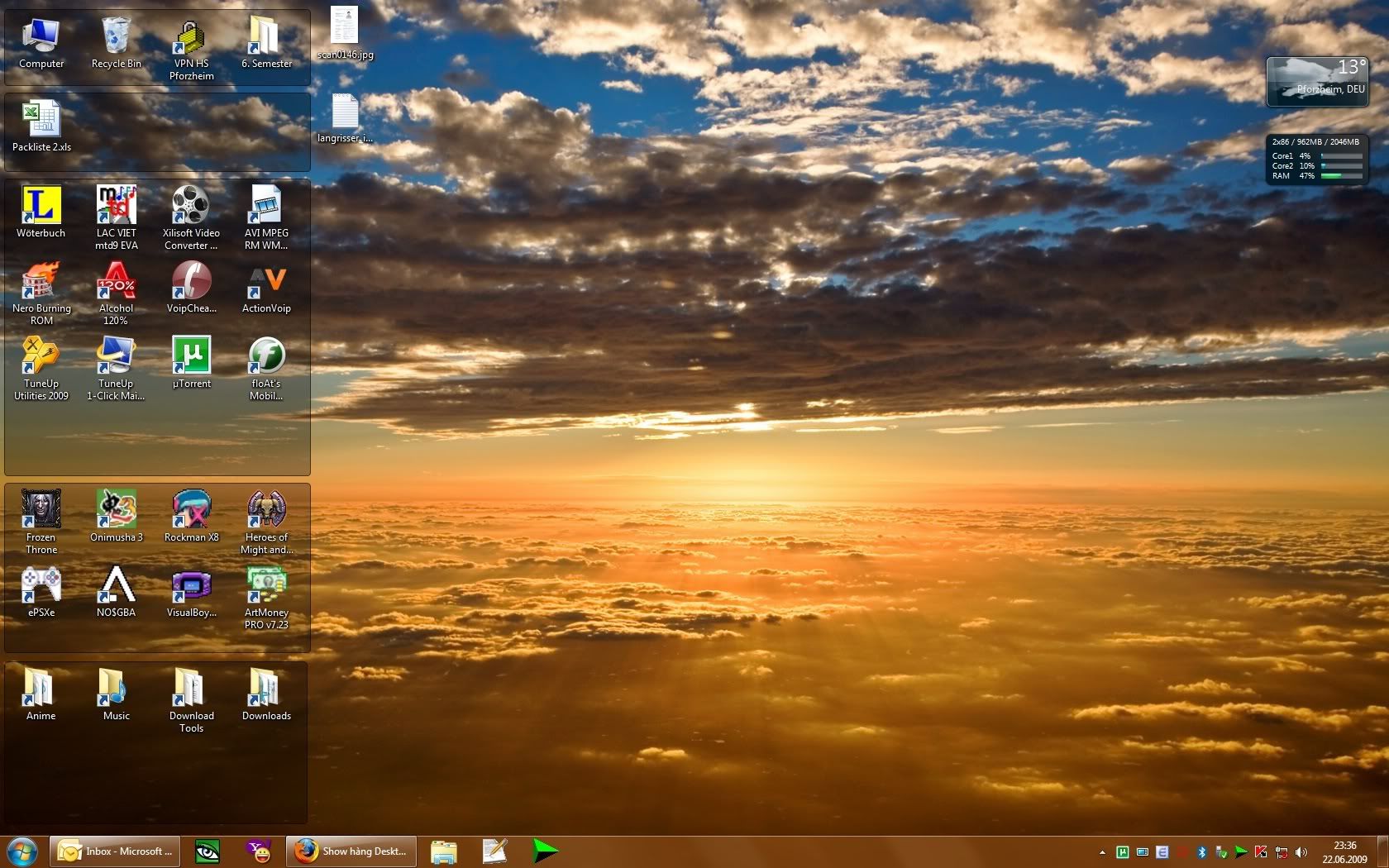Open ActionVoip shortcut

266,288
